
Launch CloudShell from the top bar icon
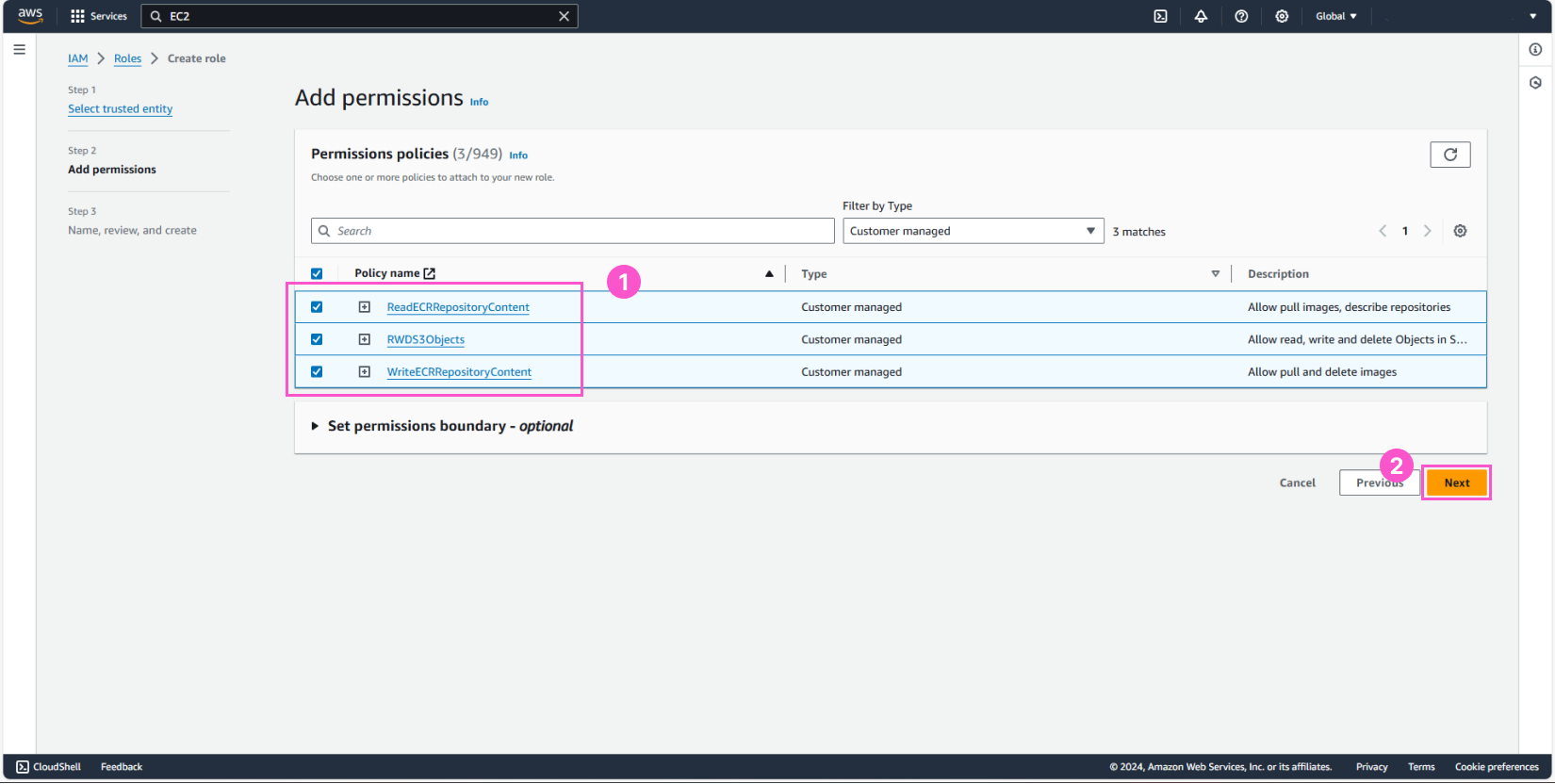tap(1161, 16)
